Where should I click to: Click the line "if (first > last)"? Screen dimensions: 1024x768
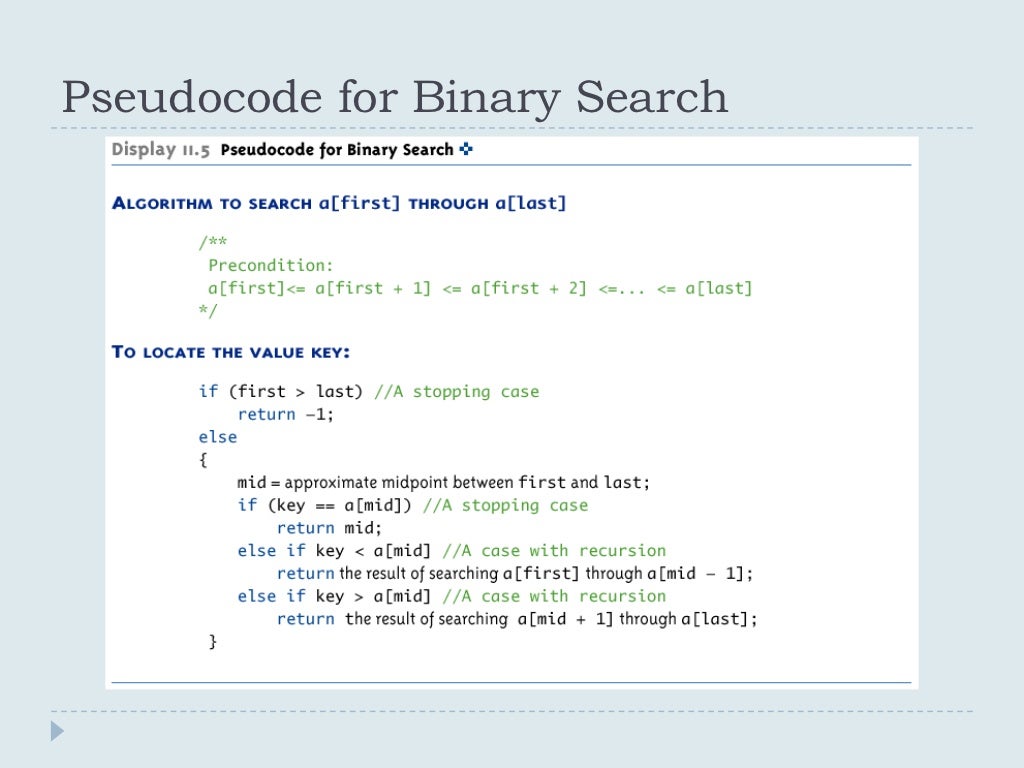tap(281, 391)
